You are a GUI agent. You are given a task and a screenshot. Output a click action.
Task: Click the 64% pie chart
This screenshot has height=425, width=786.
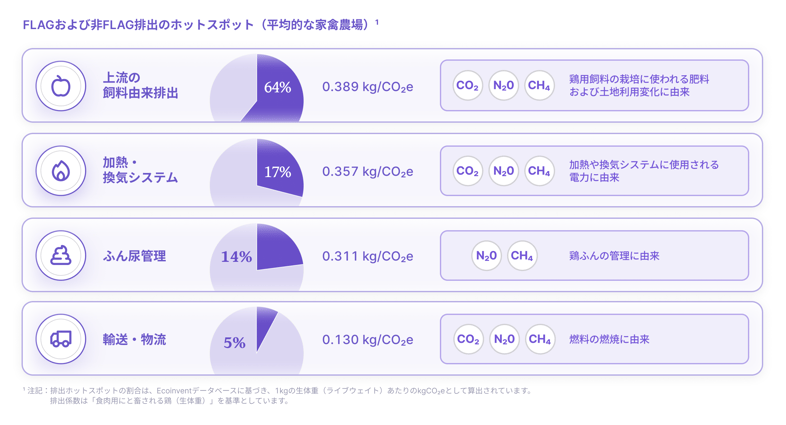tap(257, 90)
